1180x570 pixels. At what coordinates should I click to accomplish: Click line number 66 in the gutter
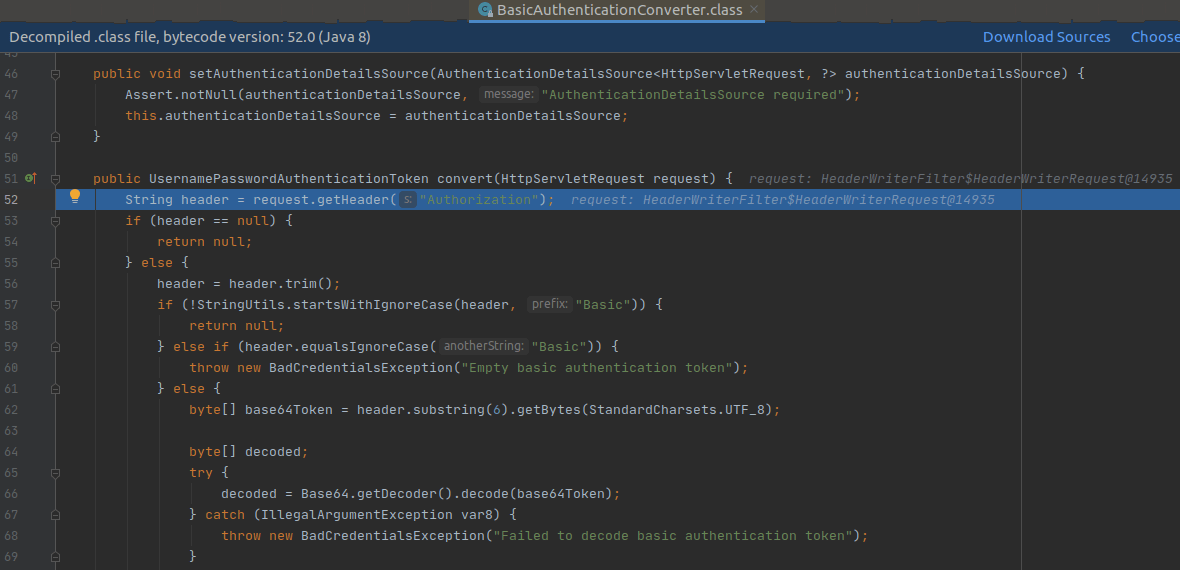tap(11, 494)
